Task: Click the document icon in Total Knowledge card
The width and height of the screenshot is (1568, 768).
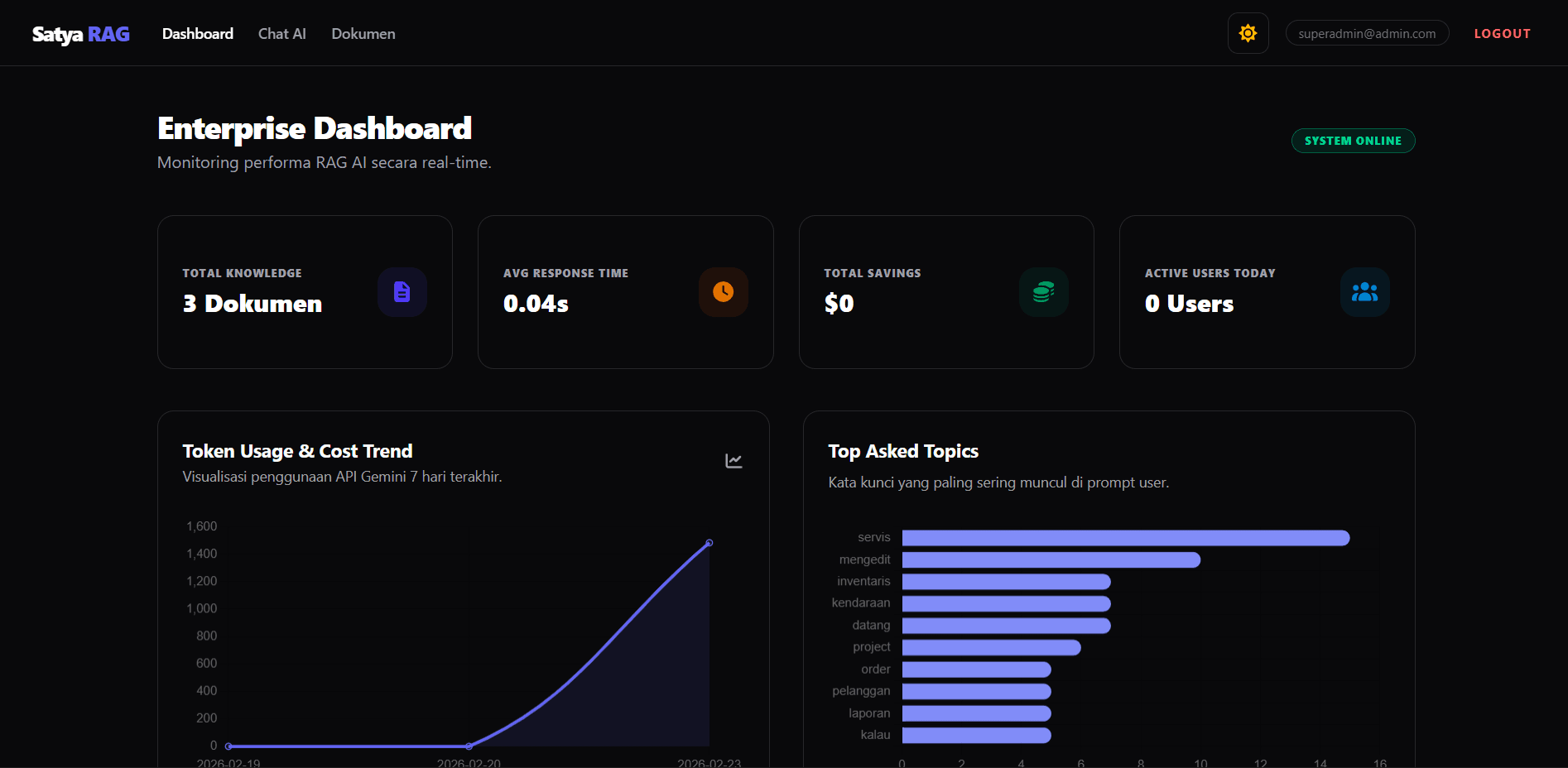Action: pyautogui.click(x=402, y=292)
